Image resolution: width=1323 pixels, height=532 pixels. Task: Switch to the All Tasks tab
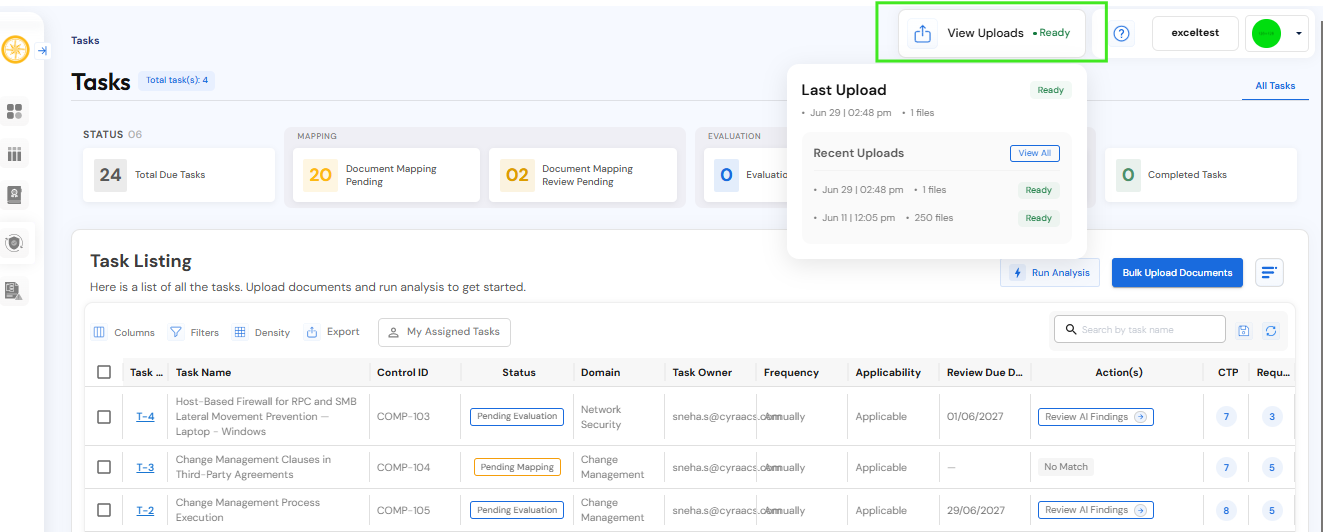tap(1275, 86)
